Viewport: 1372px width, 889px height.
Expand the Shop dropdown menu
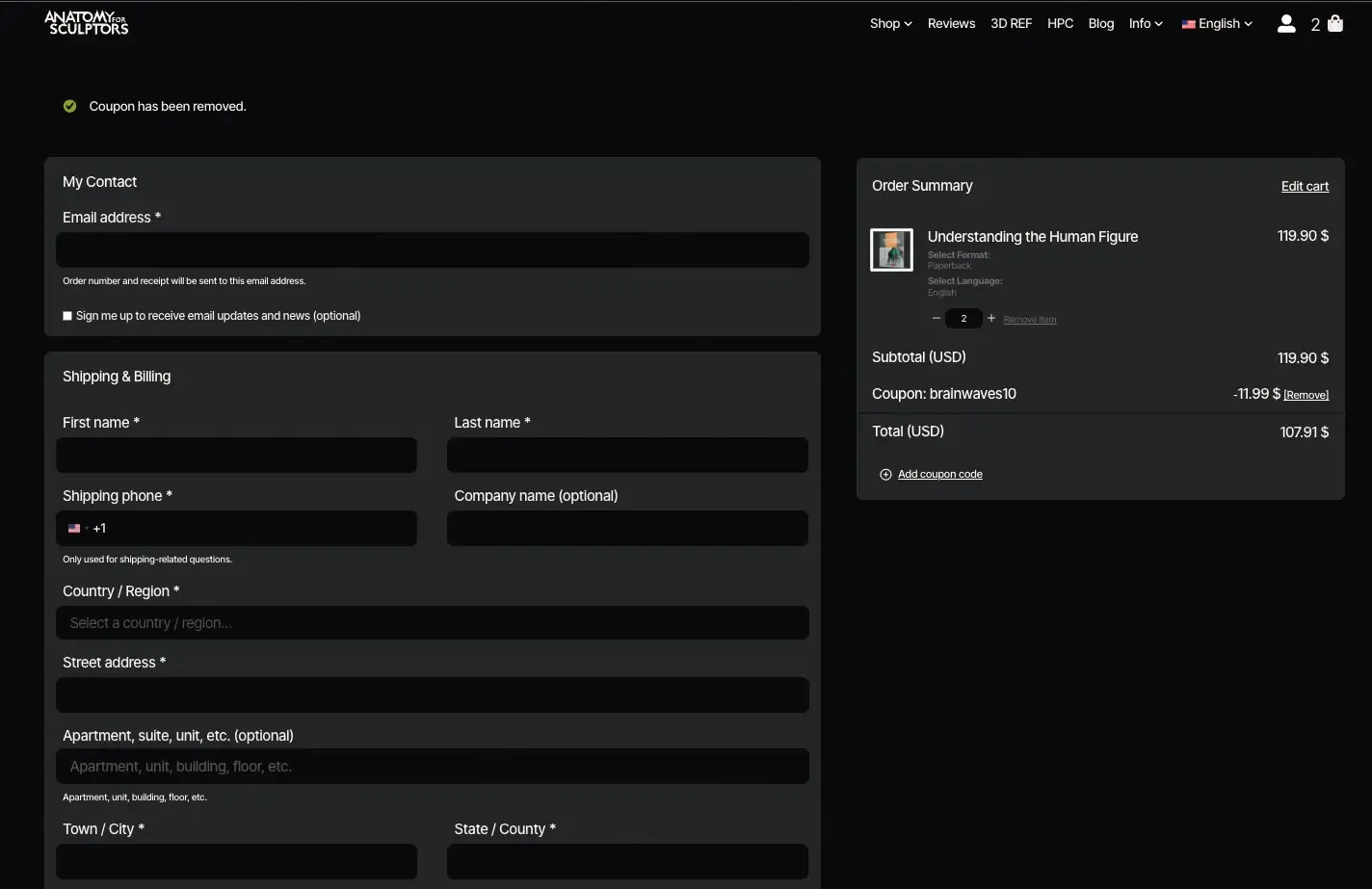click(x=890, y=23)
